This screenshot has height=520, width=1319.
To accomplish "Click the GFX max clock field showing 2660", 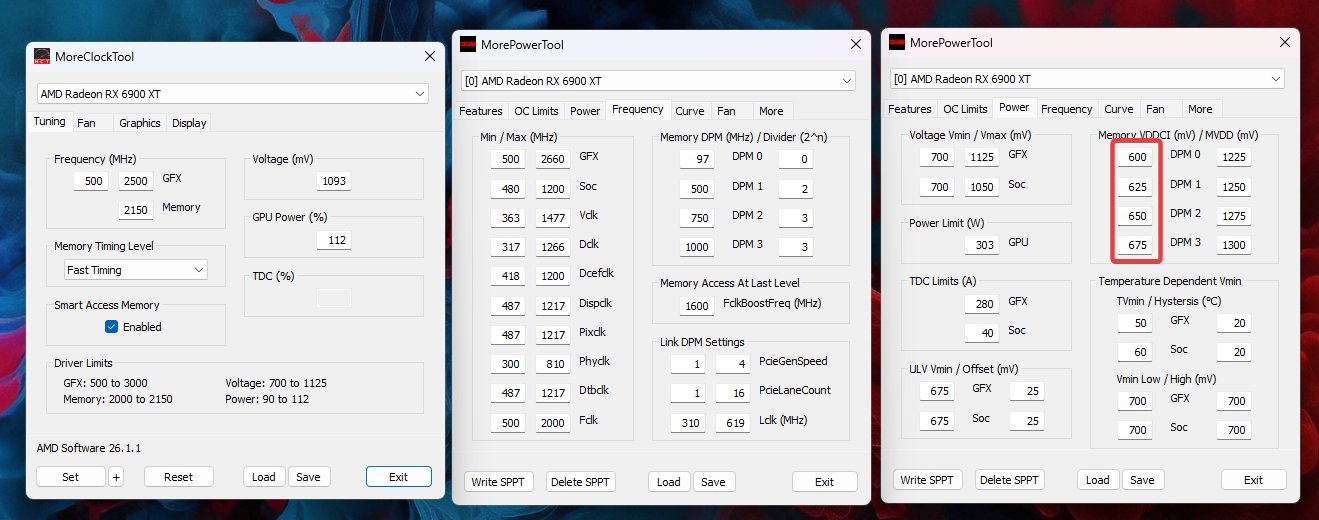I will coord(553,159).
